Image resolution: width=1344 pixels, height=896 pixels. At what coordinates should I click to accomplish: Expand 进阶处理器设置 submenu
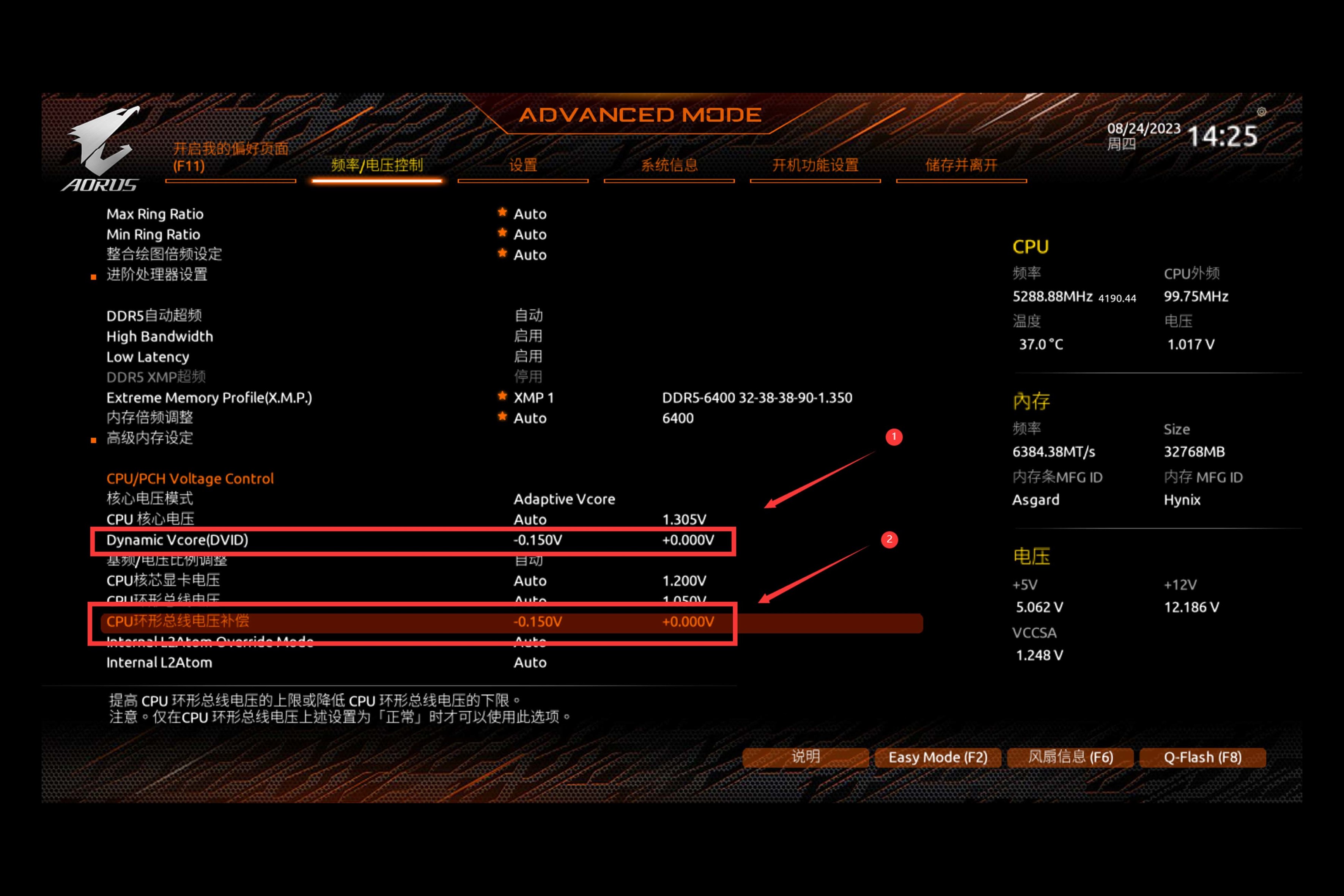[157, 275]
